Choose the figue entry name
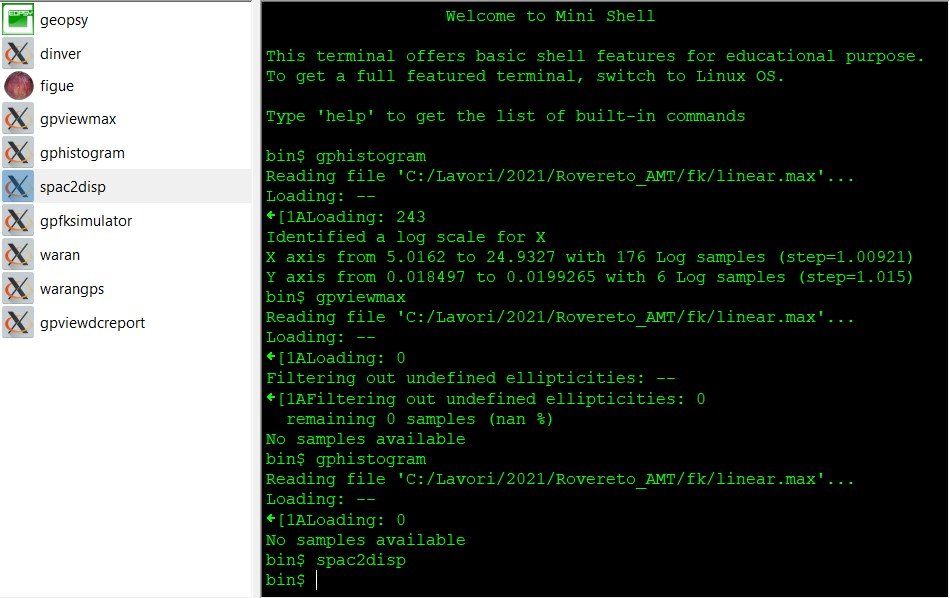The image size is (950, 598). pyautogui.click(x=57, y=86)
